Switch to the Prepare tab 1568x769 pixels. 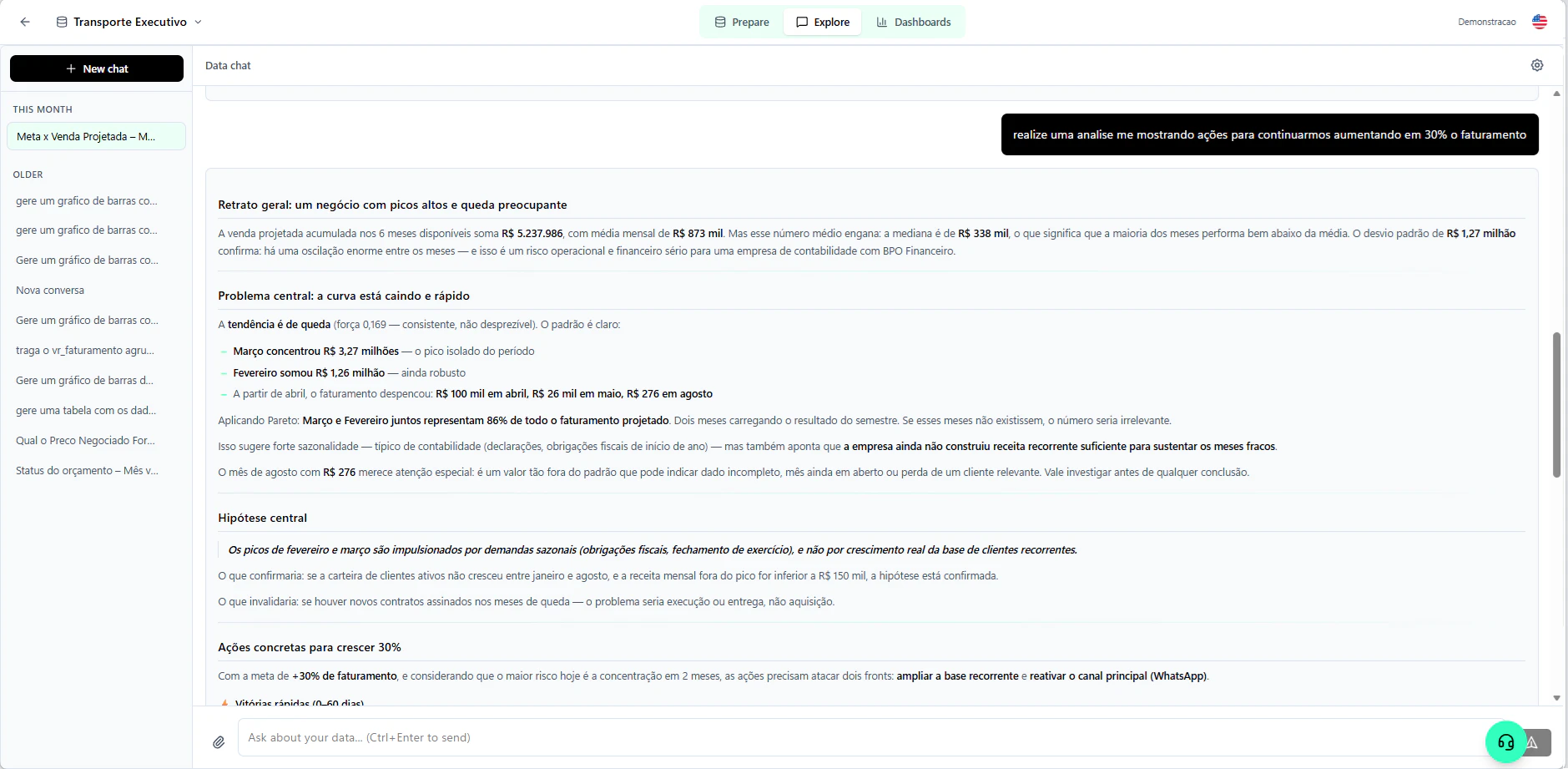tap(742, 22)
